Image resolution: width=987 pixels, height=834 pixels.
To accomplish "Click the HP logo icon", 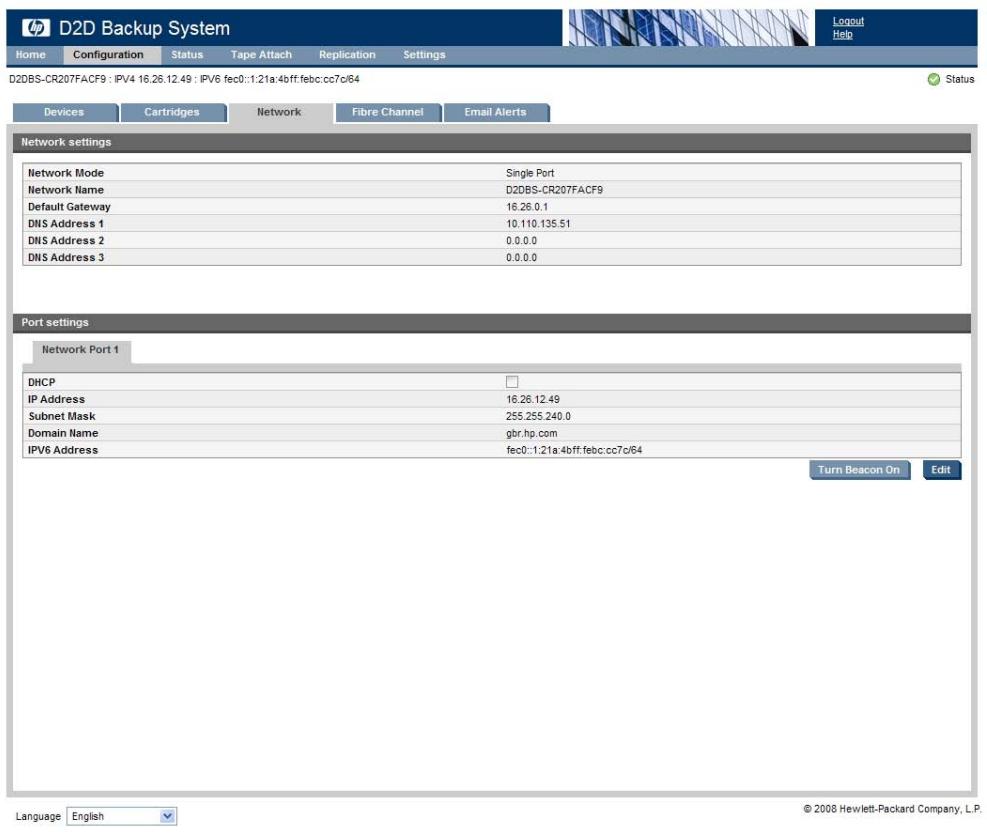I will pos(35,28).
